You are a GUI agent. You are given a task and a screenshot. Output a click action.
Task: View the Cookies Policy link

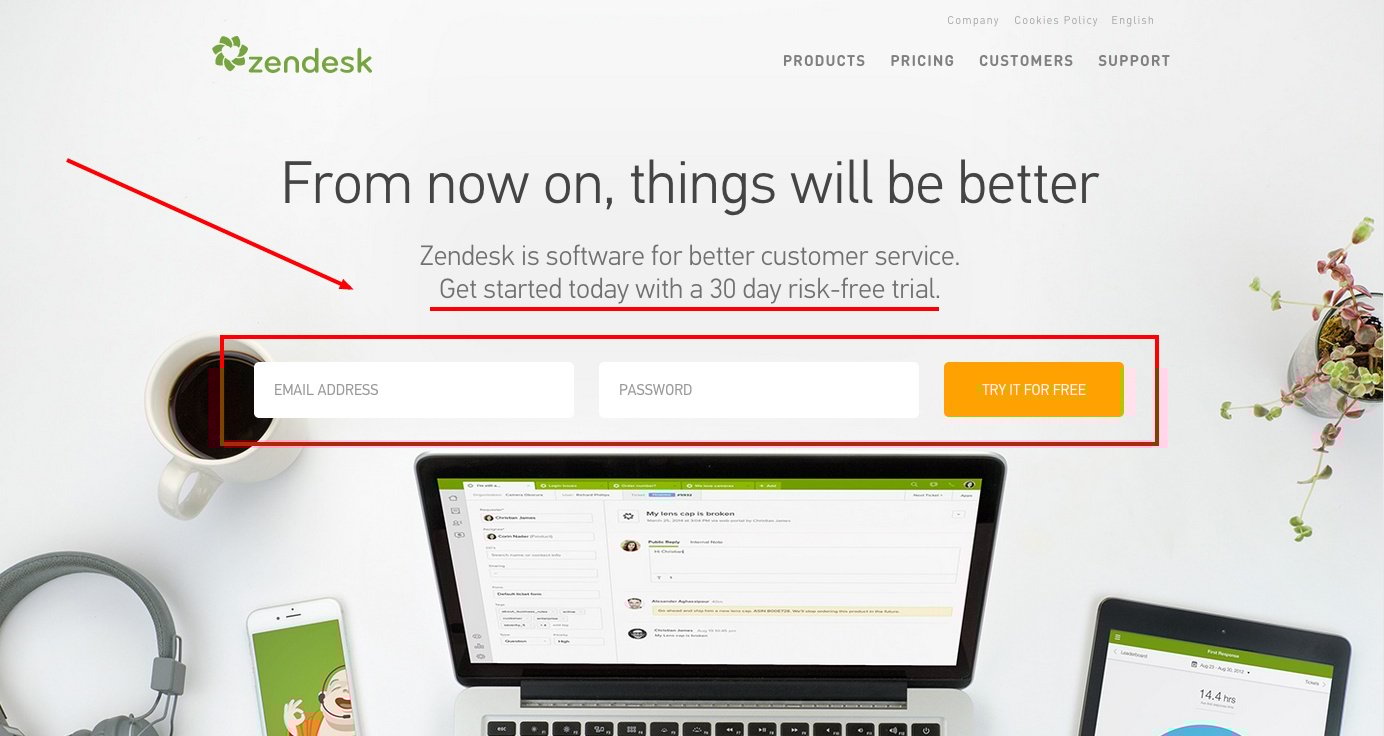pos(1056,20)
